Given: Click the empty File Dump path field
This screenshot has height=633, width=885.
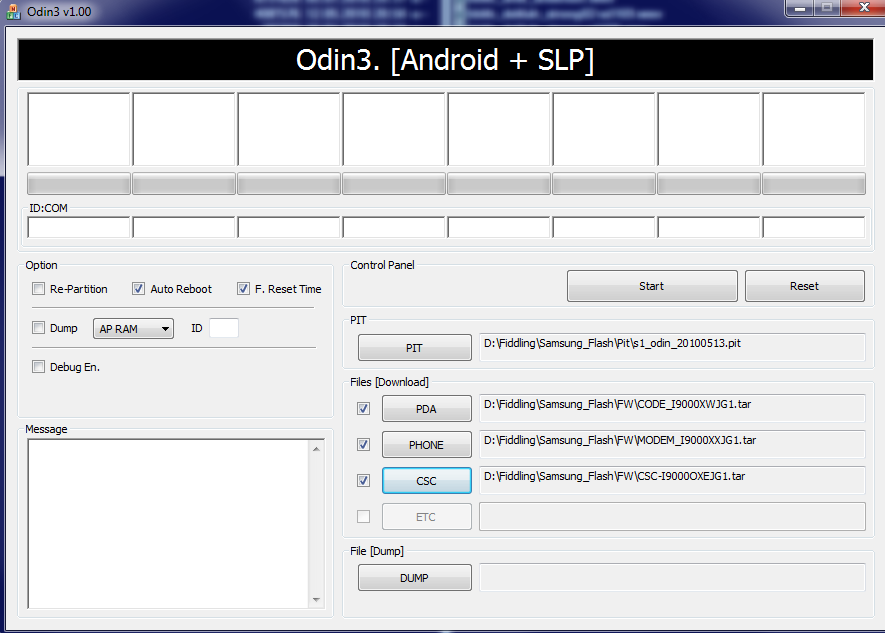Looking at the screenshot, I should 672,577.
